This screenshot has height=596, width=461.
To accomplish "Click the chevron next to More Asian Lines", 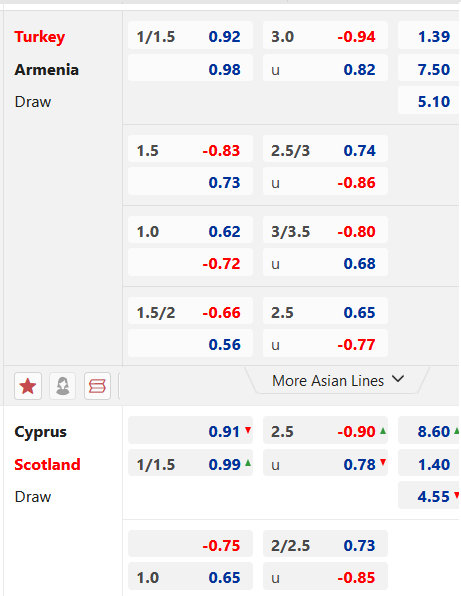I will tap(398, 379).
